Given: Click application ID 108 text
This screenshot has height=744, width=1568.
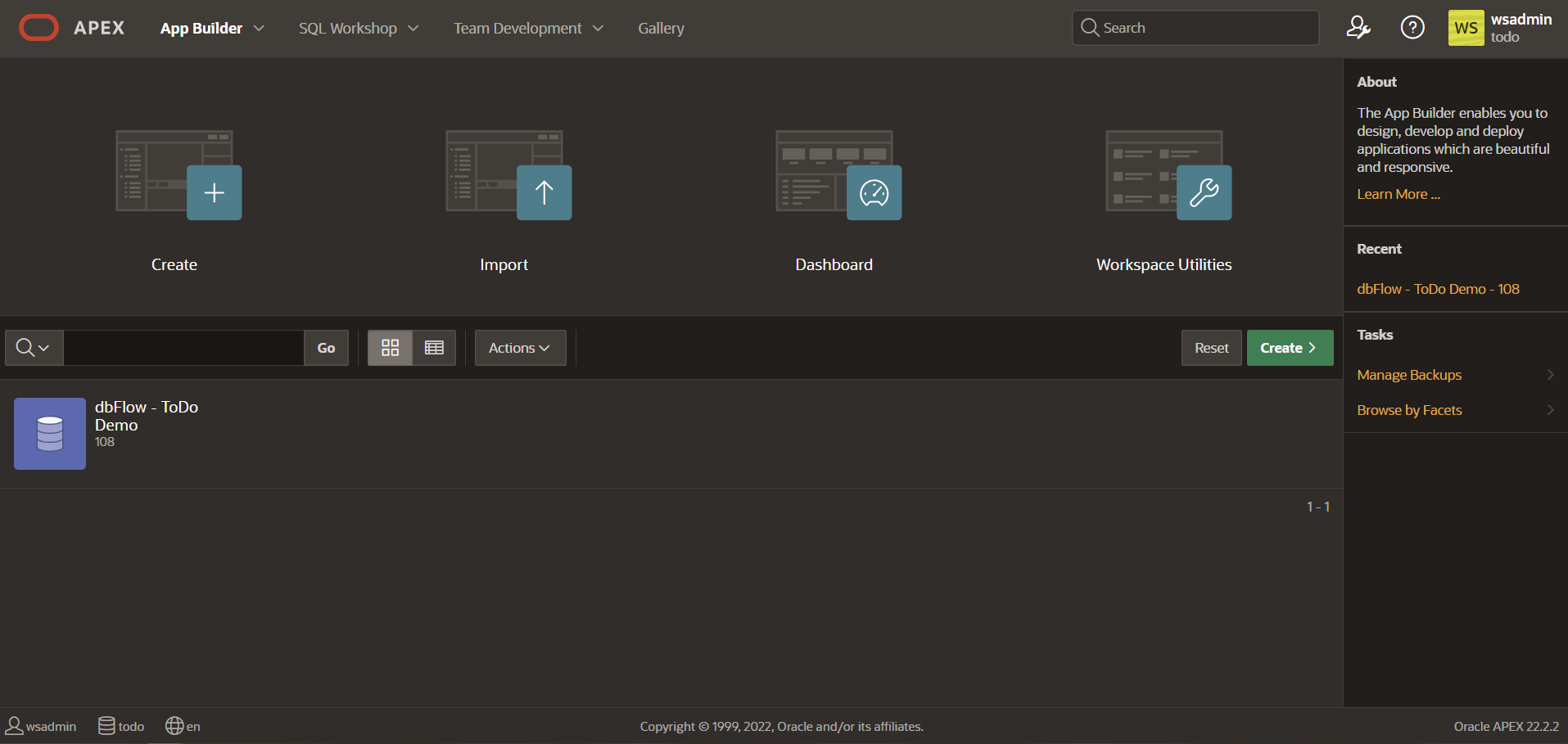Looking at the screenshot, I should [105, 442].
